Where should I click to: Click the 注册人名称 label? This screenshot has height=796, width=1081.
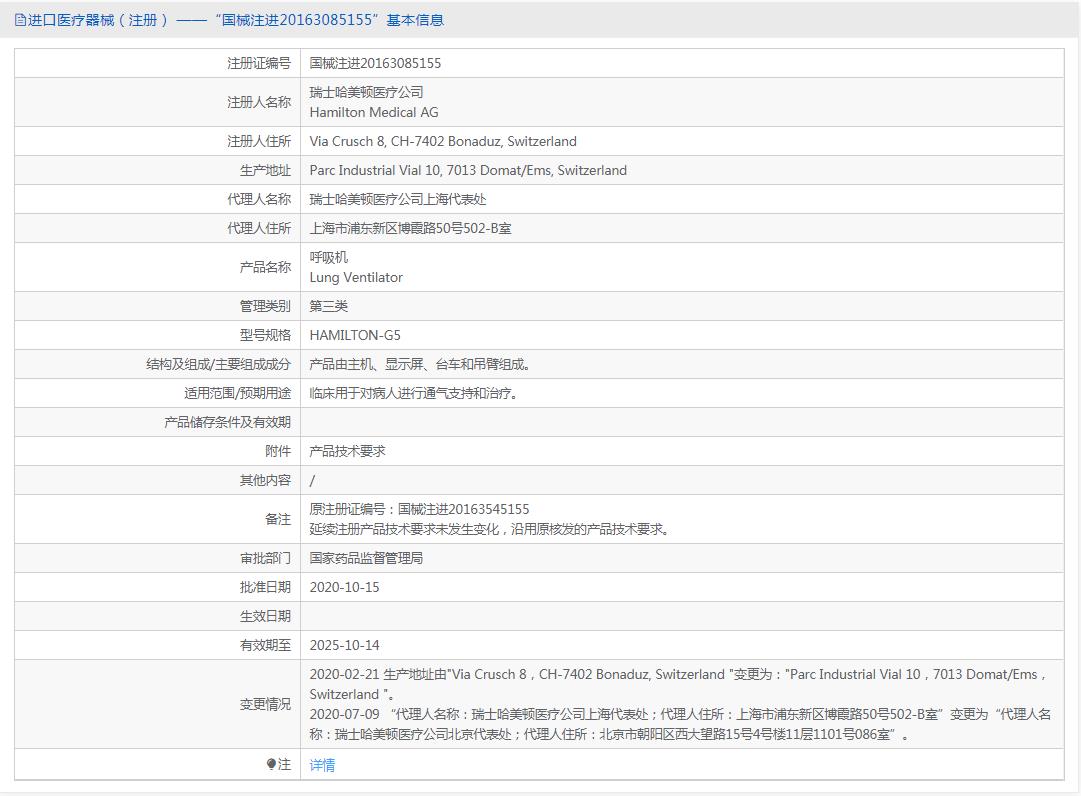coord(259,102)
